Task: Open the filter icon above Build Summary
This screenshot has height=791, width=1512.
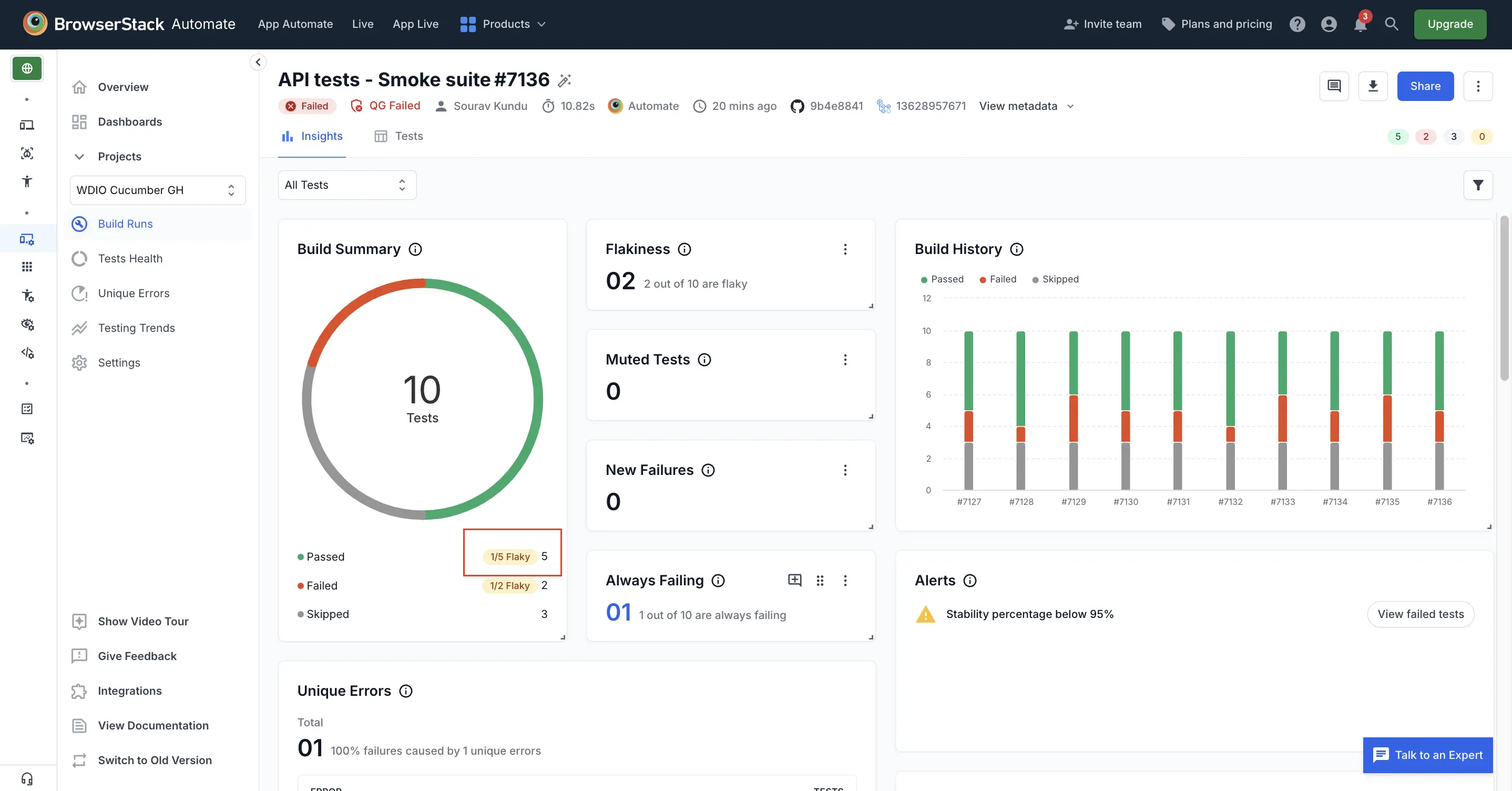Action: 1478,185
